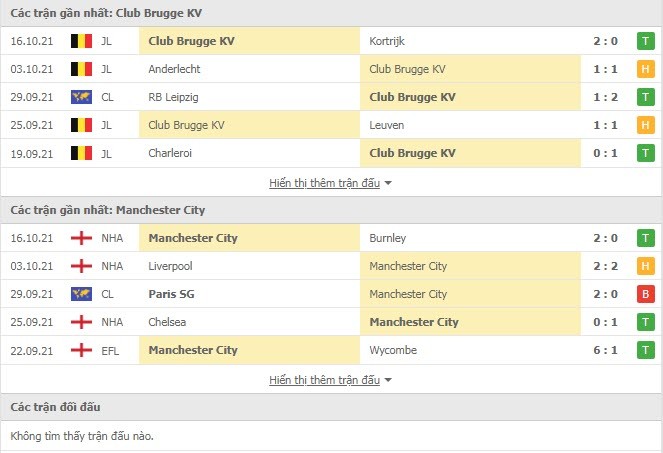Click Champions League flag icon for RB Leipzig match
The height and width of the screenshot is (453, 663).
tap(81, 97)
